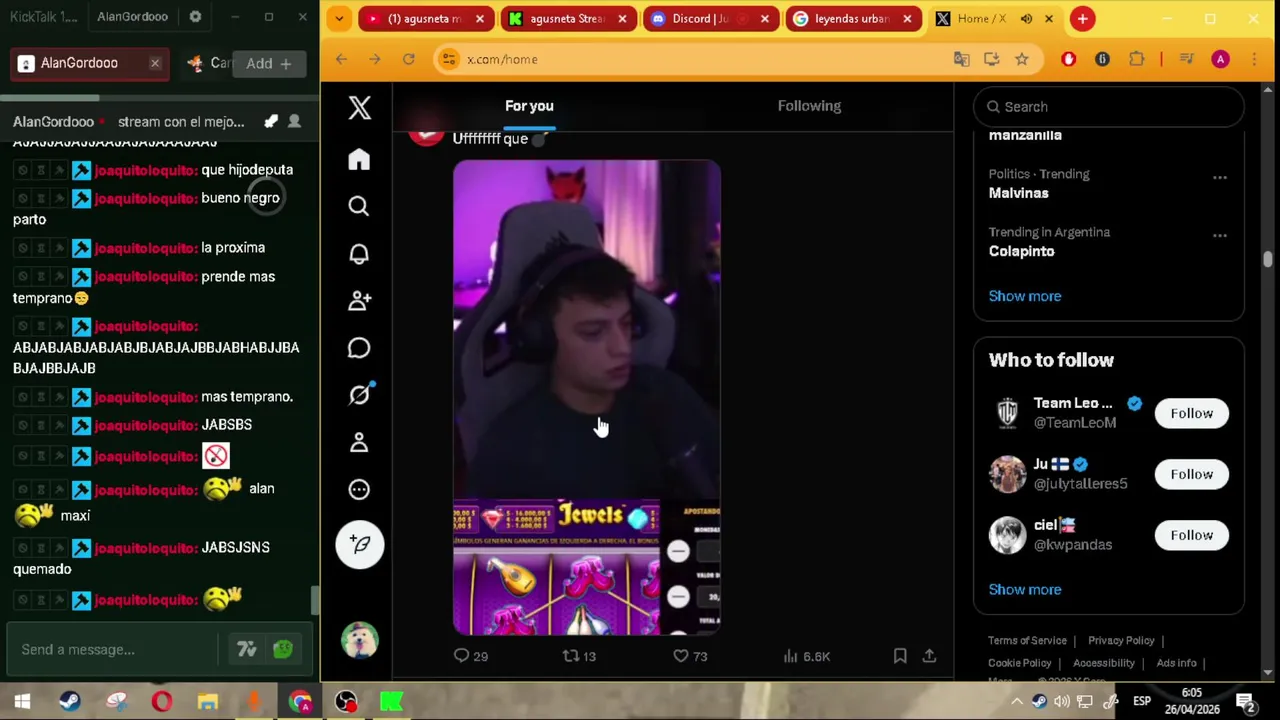Viewport: 1280px width, 720px height.
Task: Show more Who to follow suggestions
Action: pos(1024,589)
